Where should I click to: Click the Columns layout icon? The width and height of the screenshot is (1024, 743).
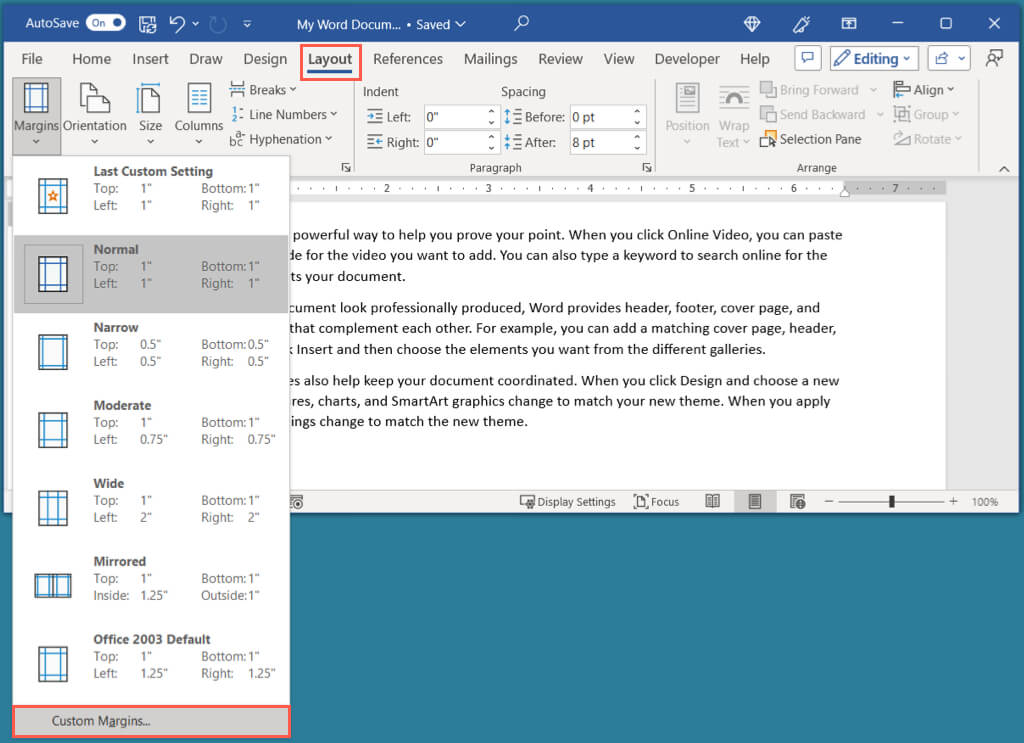199,100
